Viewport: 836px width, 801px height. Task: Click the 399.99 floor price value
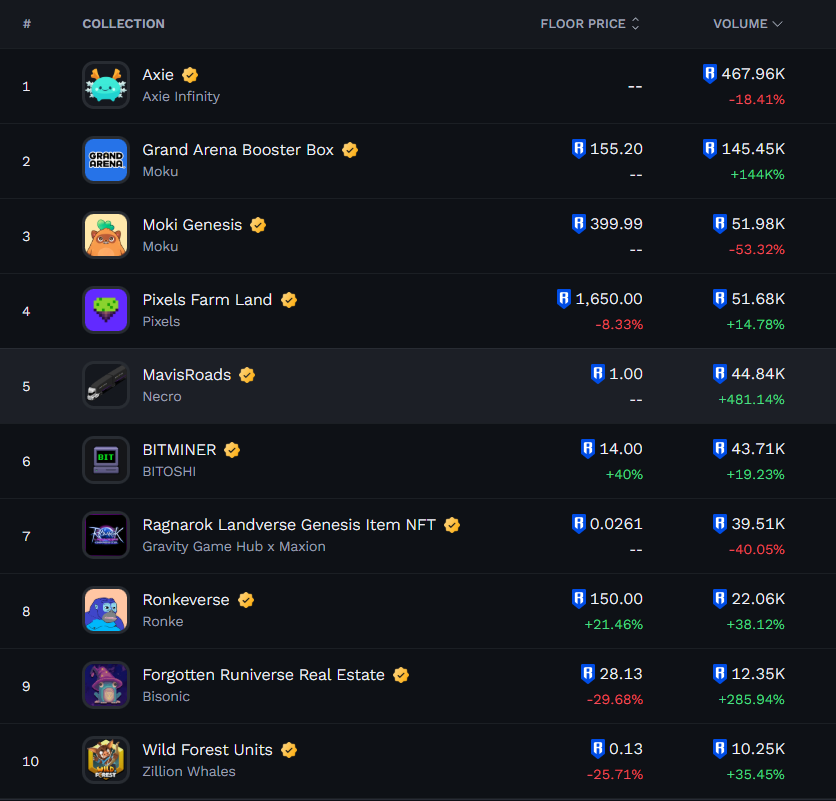point(616,224)
